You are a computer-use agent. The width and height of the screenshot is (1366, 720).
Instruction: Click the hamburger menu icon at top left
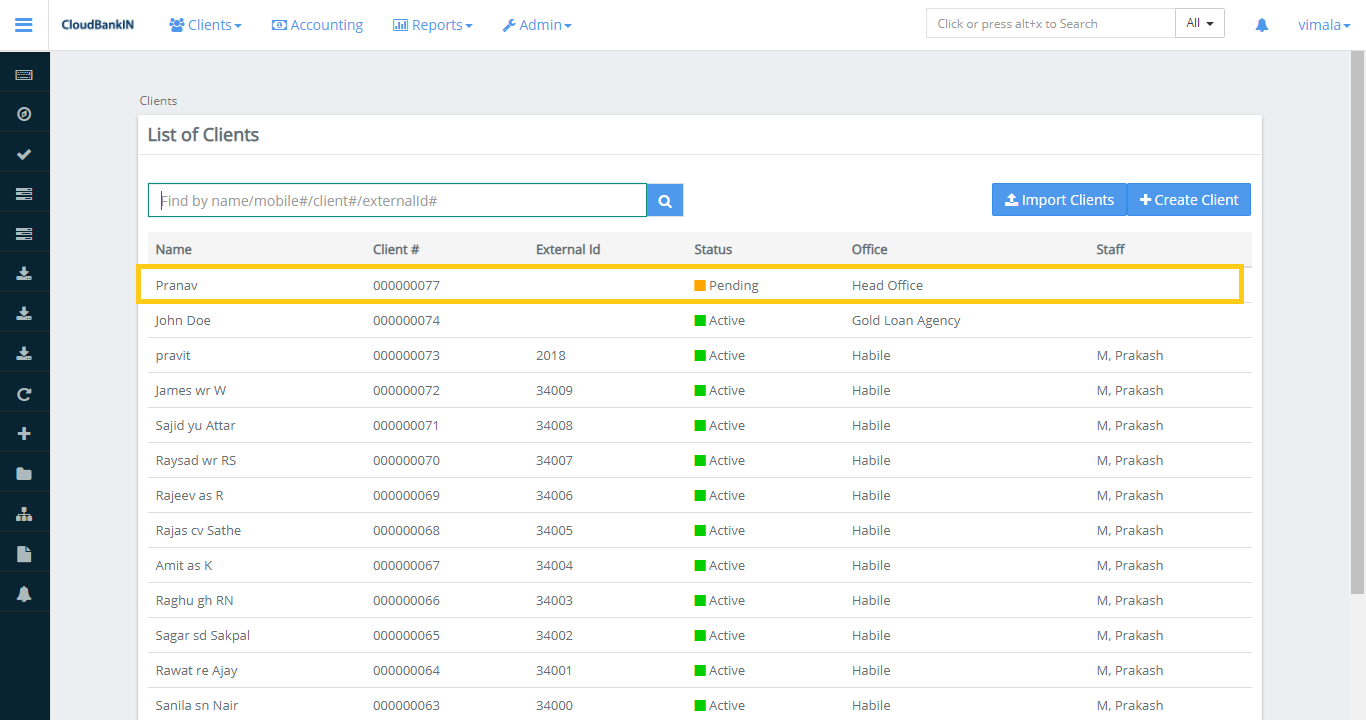click(x=24, y=25)
